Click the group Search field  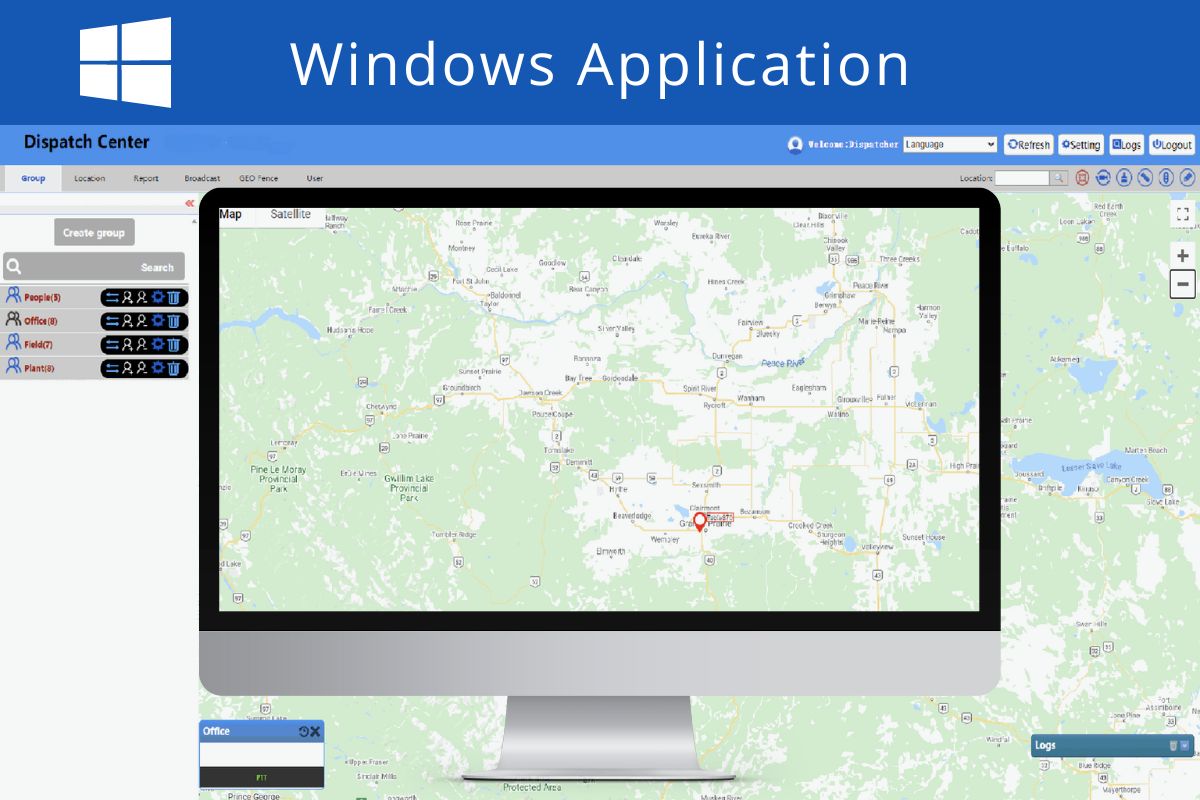(x=94, y=267)
